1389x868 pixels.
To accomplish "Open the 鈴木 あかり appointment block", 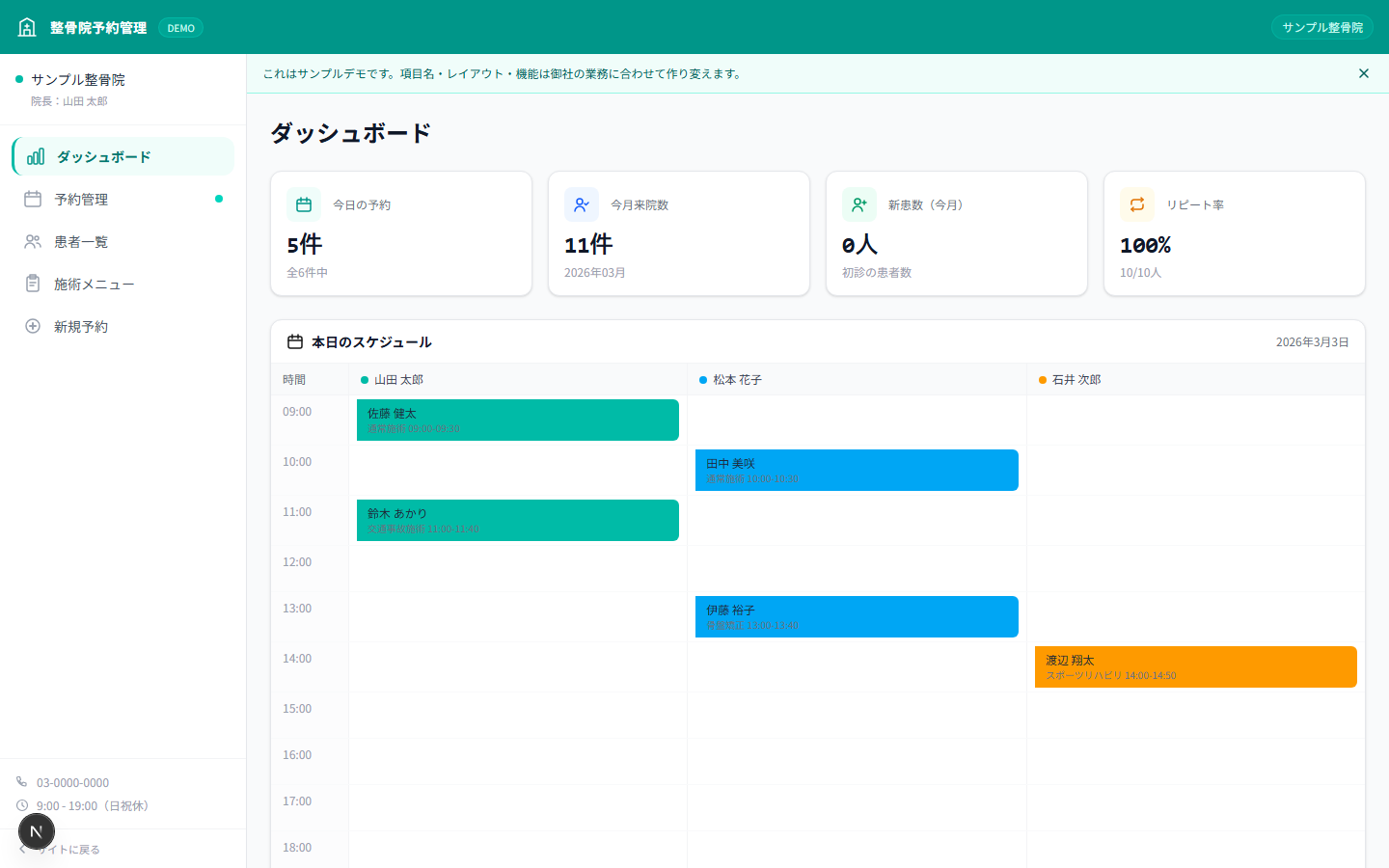I will pyautogui.click(x=518, y=520).
